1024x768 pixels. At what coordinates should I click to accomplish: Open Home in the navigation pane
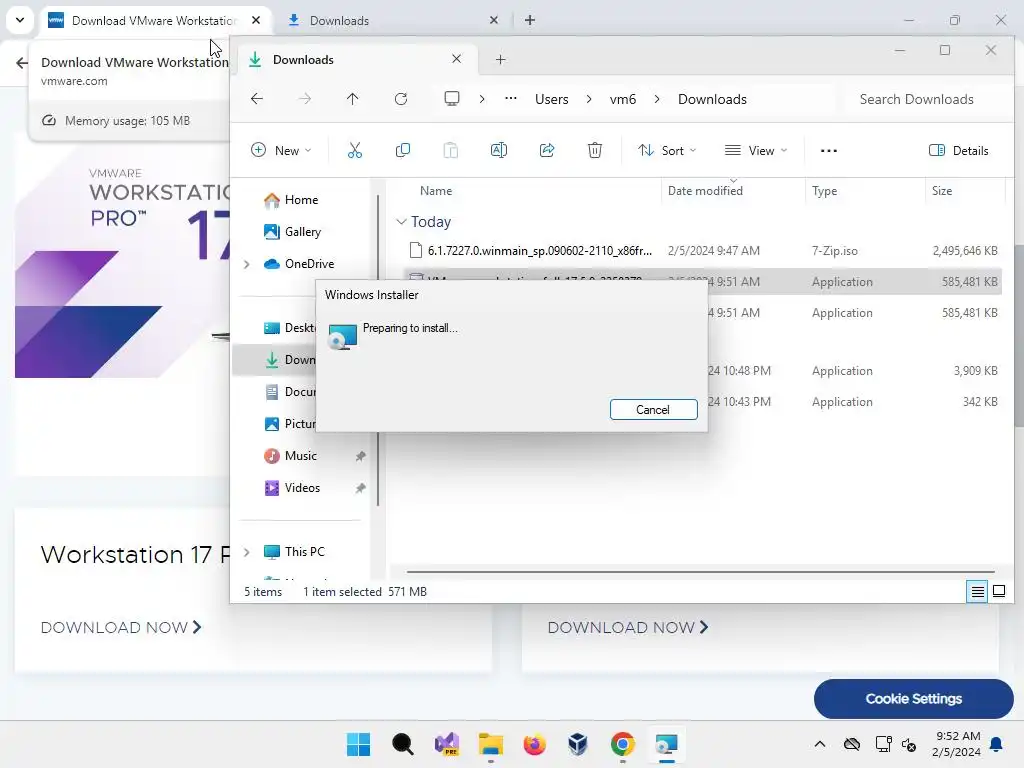(x=301, y=200)
